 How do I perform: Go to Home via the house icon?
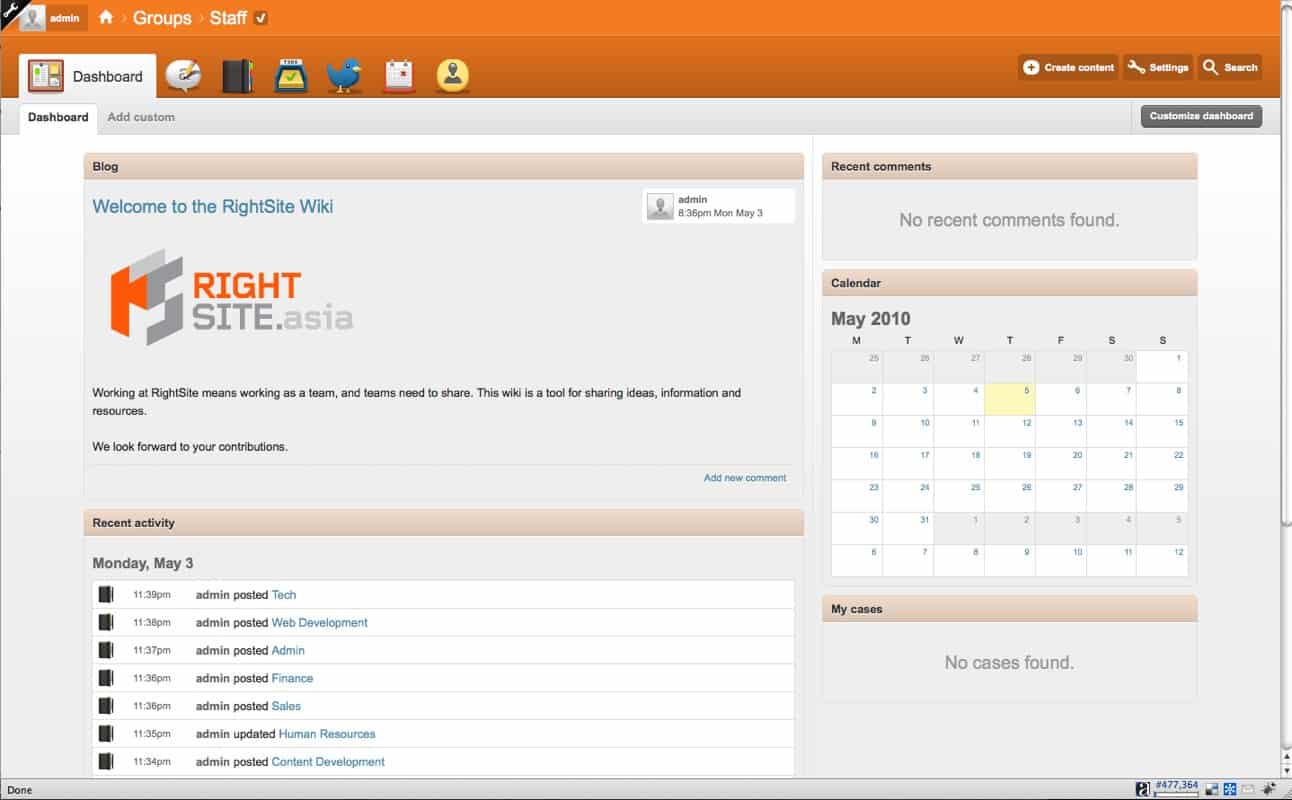(x=106, y=18)
